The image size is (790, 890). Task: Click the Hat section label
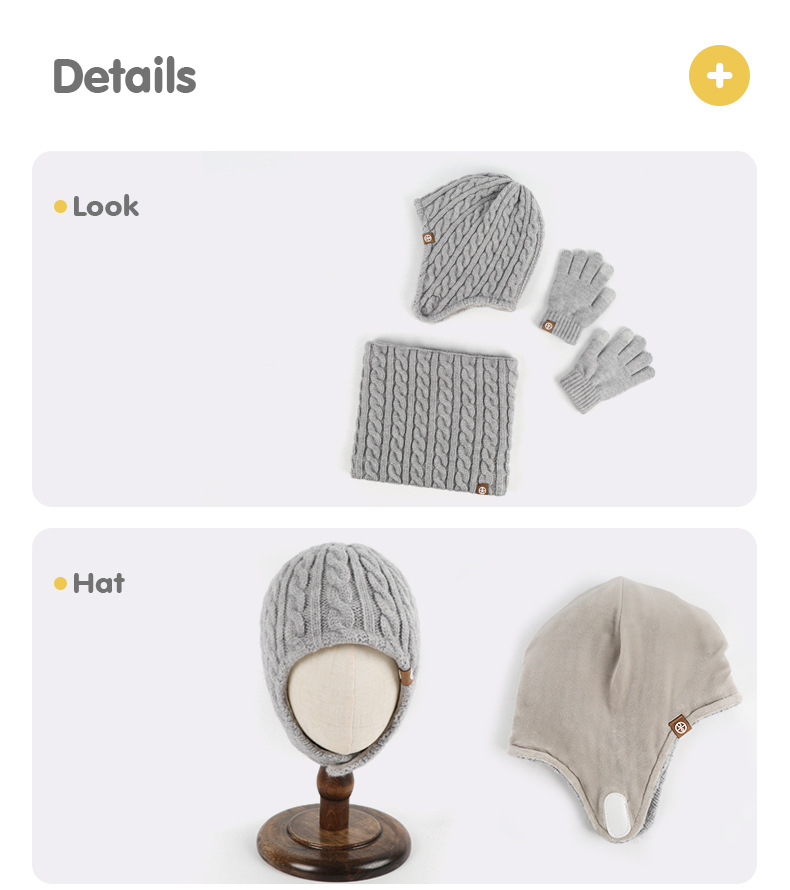(x=99, y=583)
